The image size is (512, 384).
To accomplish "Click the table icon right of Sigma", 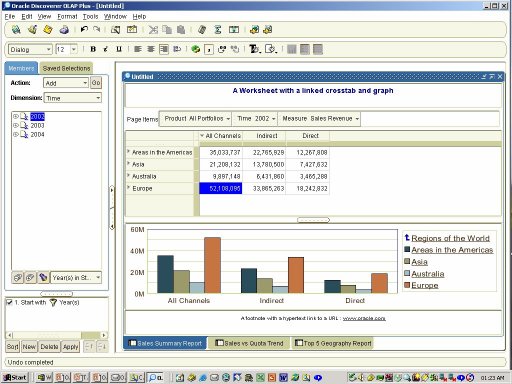I will click(x=234, y=30).
